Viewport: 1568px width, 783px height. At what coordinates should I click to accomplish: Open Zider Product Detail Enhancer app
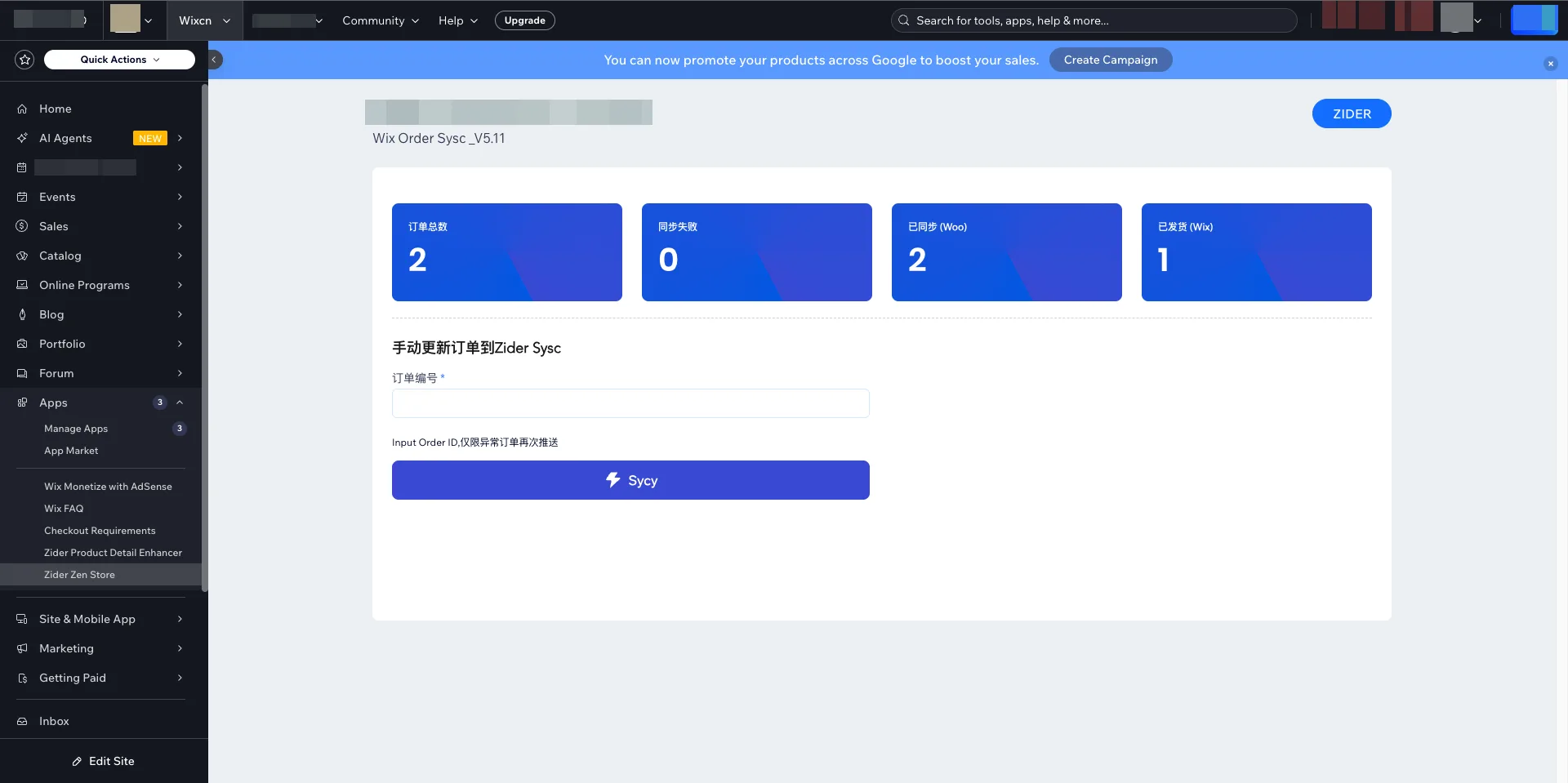[113, 553]
